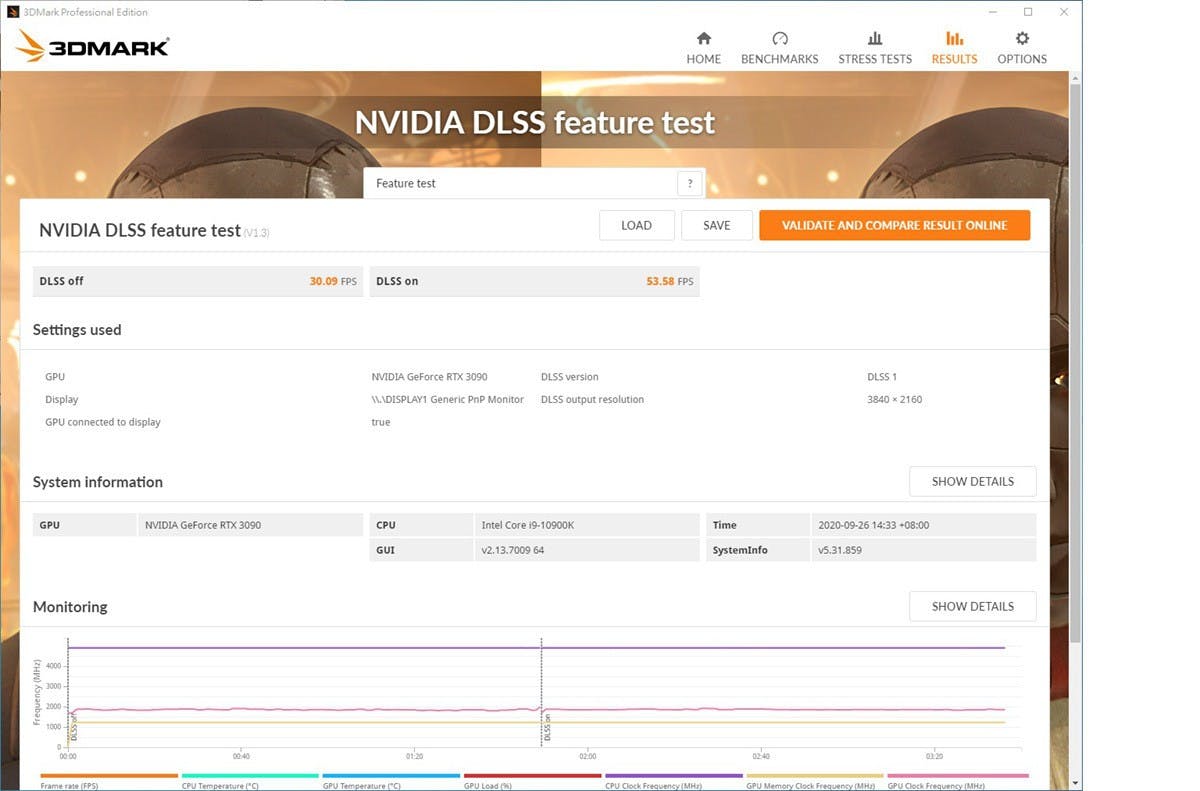The width and height of the screenshot is (1200, 791).
Task: Show details for Monitoring
Action: 973,606
